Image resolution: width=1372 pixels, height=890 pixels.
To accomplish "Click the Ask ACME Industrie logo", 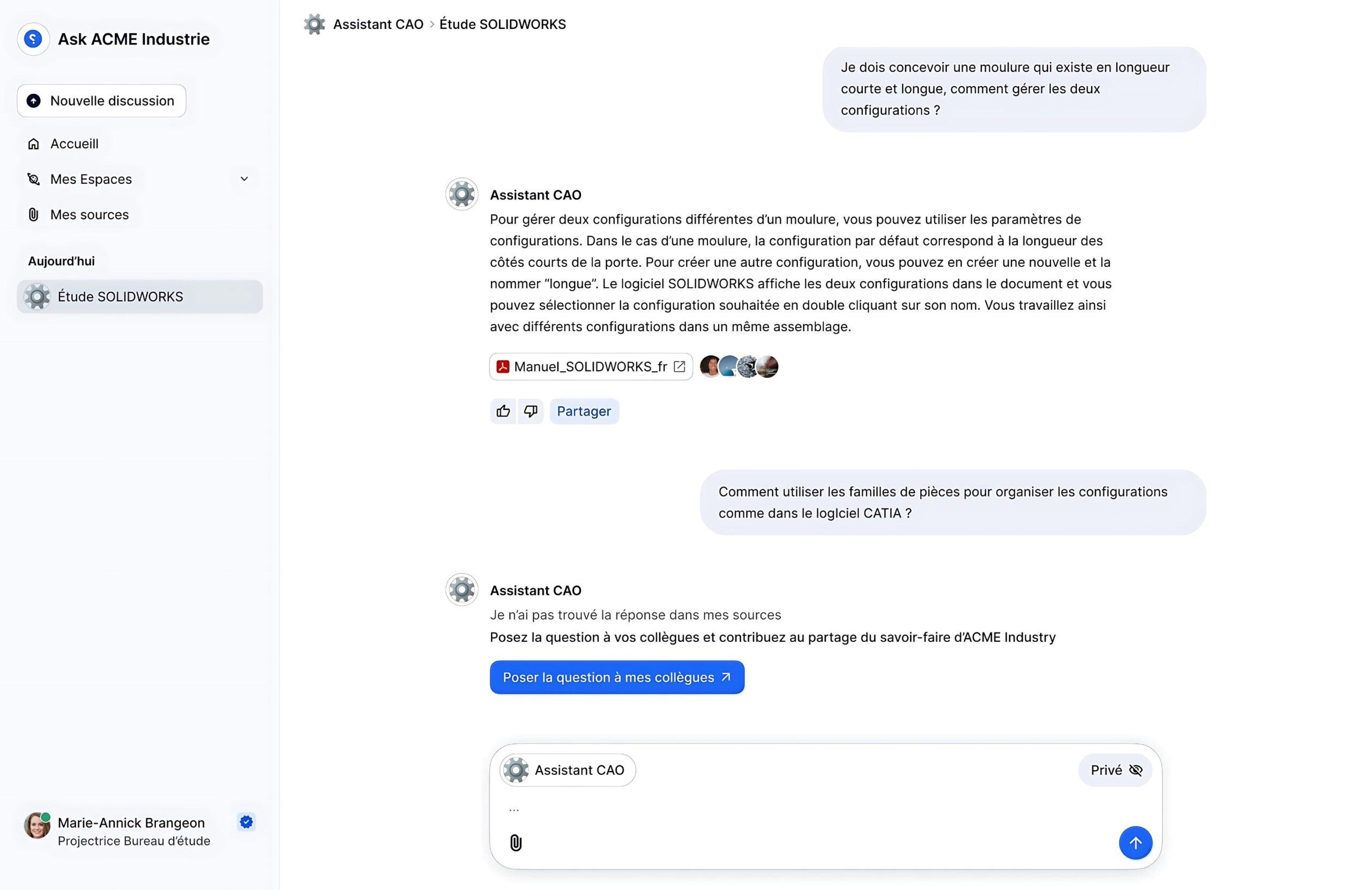I will 33,39.
